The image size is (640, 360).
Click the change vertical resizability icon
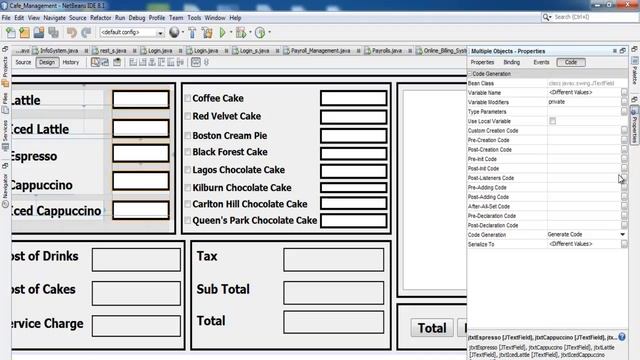click(x=207, y=62)
